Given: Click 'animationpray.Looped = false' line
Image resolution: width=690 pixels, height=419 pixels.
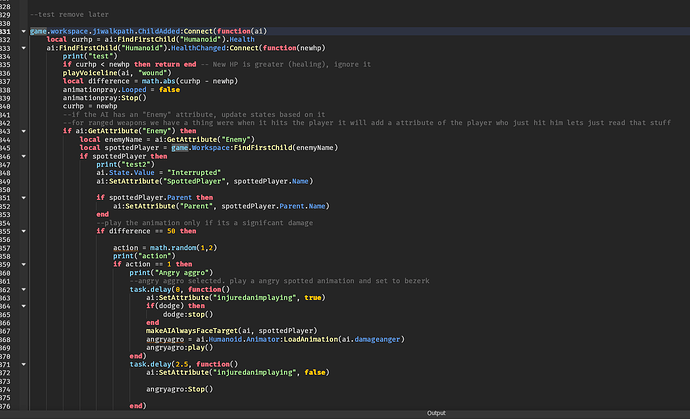Looking at the screenshot, I should tap(121, 90).
